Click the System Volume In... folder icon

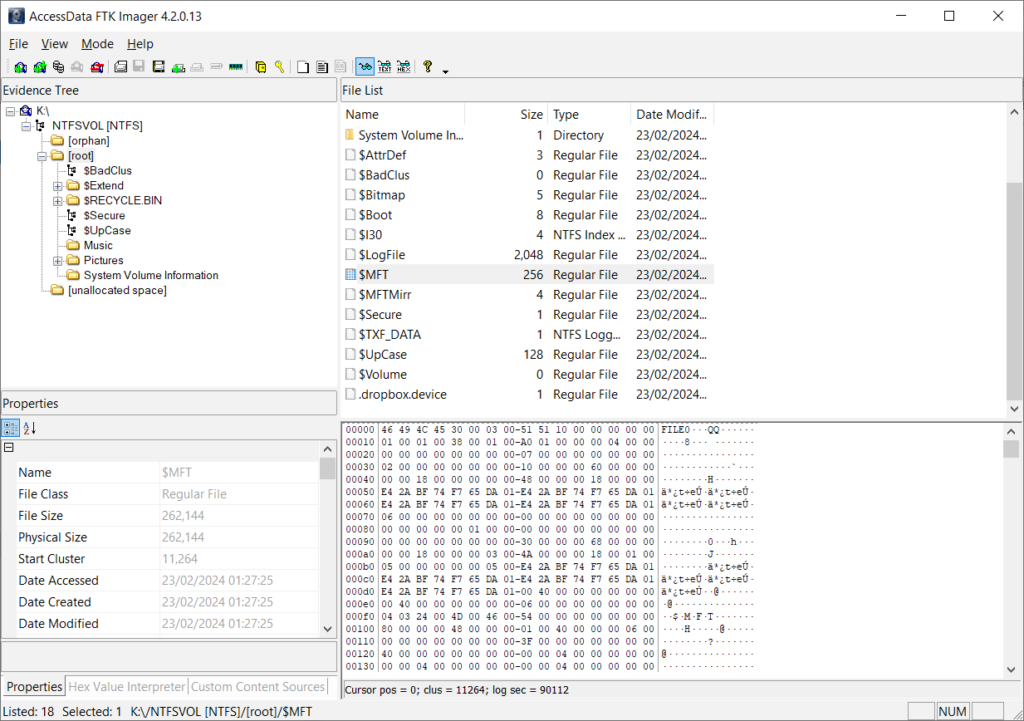[x=350, y=135]
